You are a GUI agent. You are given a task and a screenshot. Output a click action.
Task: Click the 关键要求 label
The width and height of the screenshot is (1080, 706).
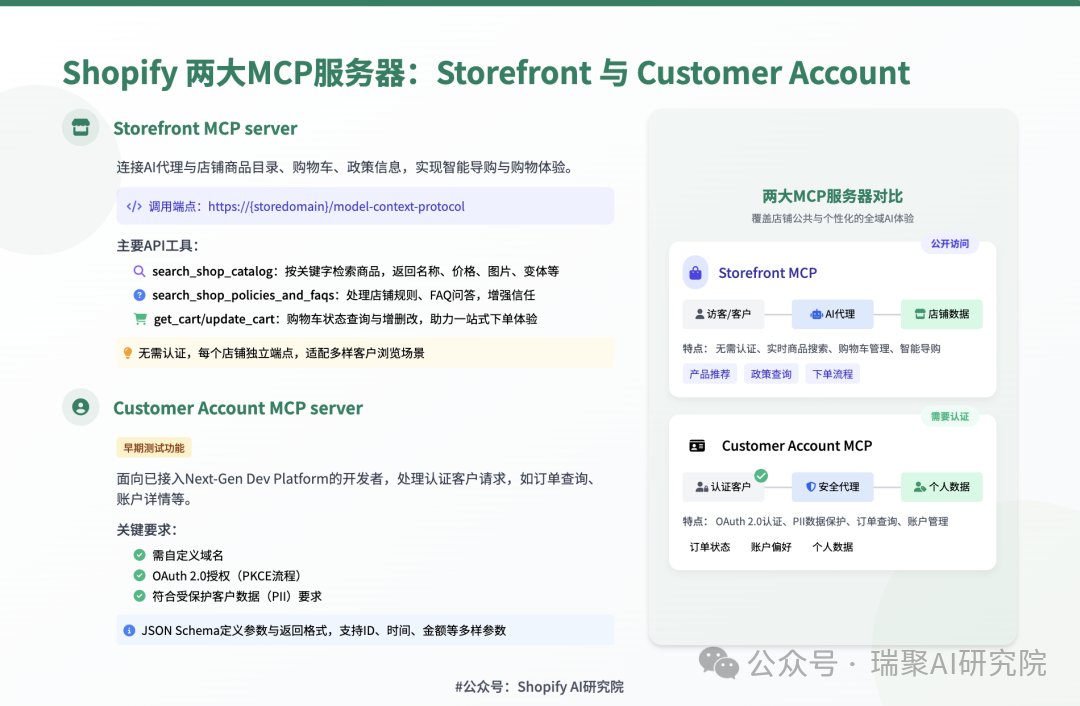[147, 530]
